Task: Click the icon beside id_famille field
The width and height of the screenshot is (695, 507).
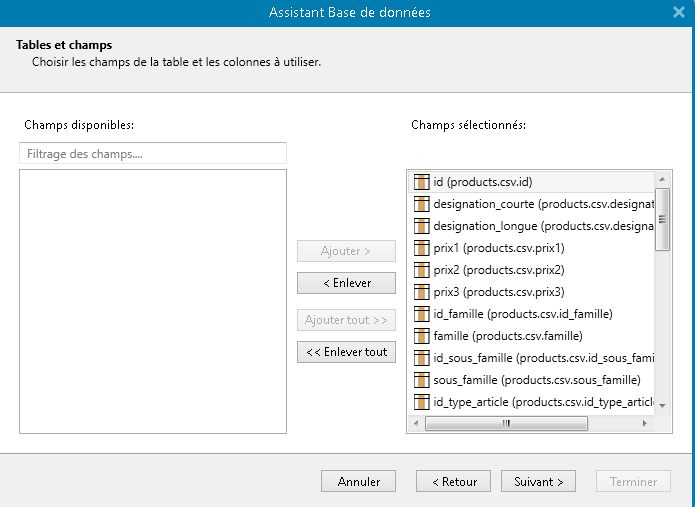Action: click(x=421, y=314)
